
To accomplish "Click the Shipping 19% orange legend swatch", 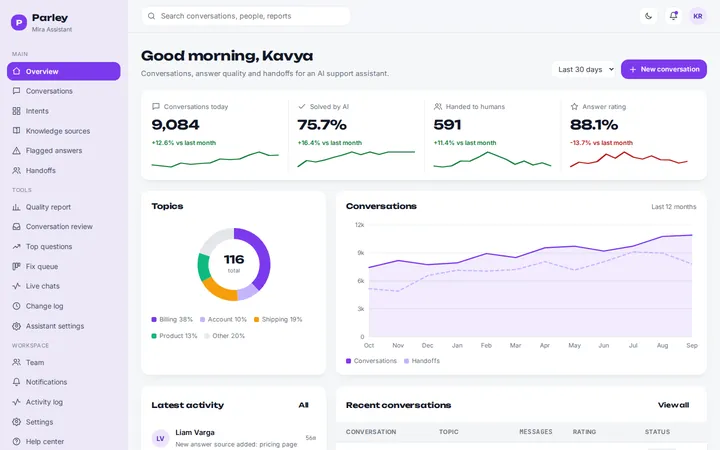I will (256, 320).
